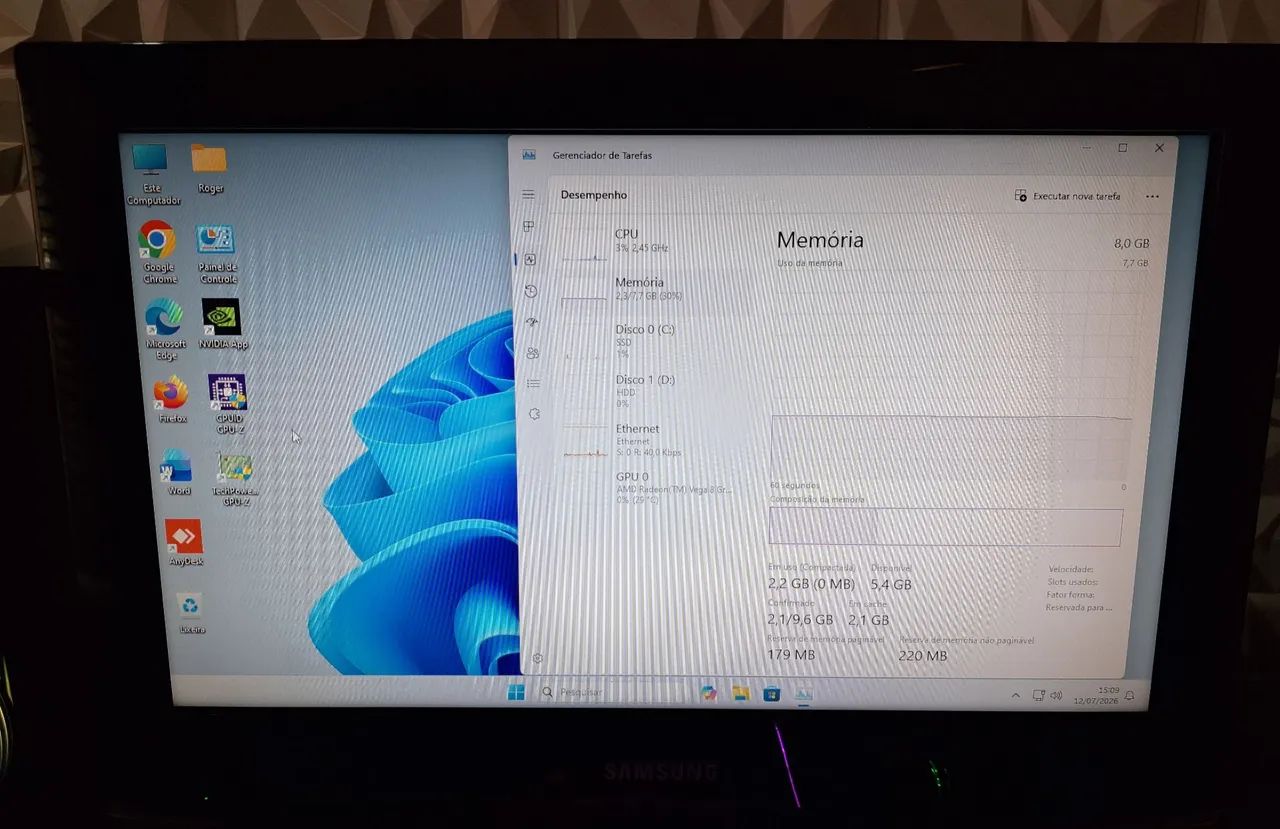
Task: Open the Windows Start button
Action: pyautogui.click(x=516, y=692)
